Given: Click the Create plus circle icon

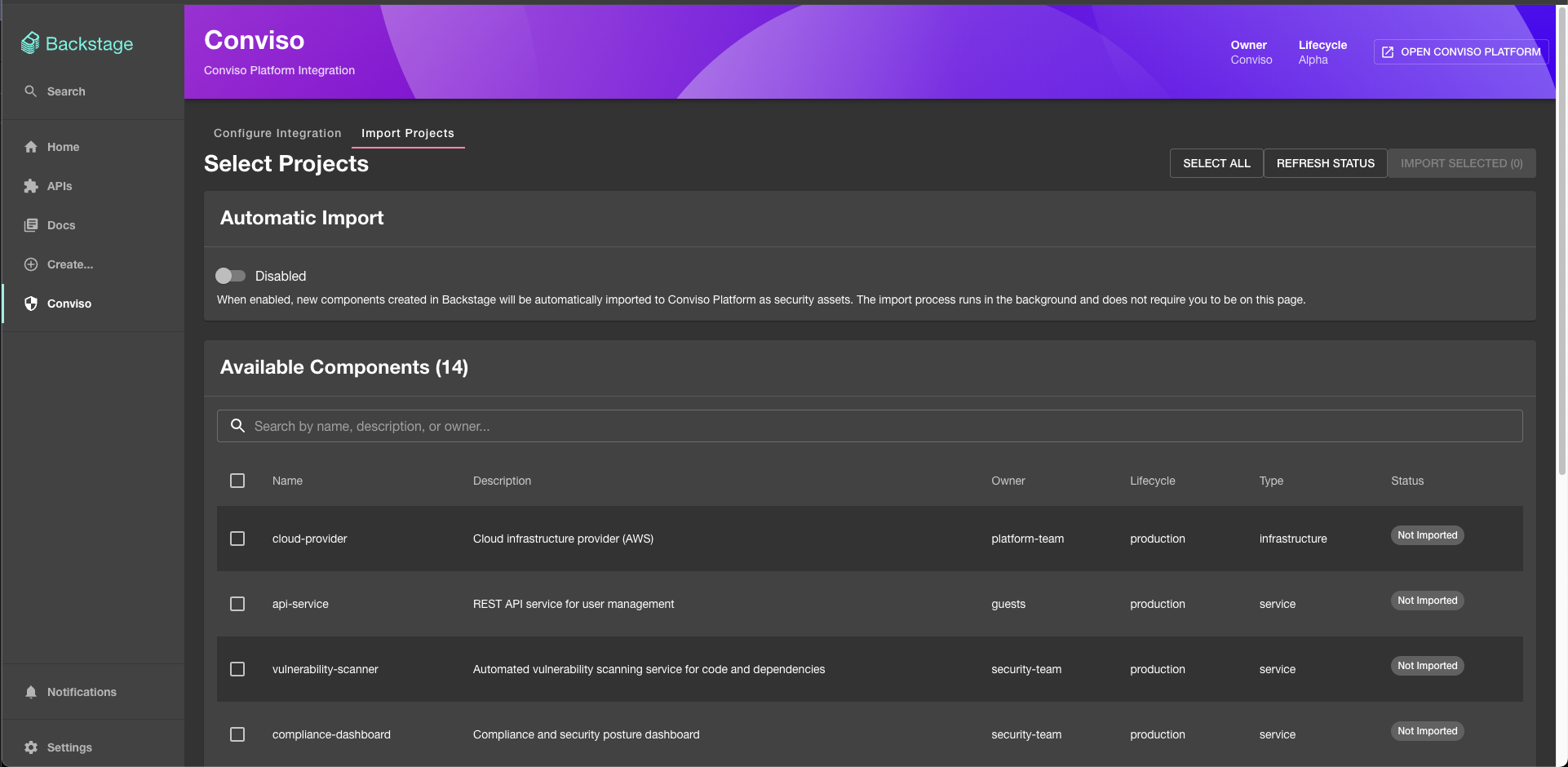Looking at the screenshot, I should [31, 264].
